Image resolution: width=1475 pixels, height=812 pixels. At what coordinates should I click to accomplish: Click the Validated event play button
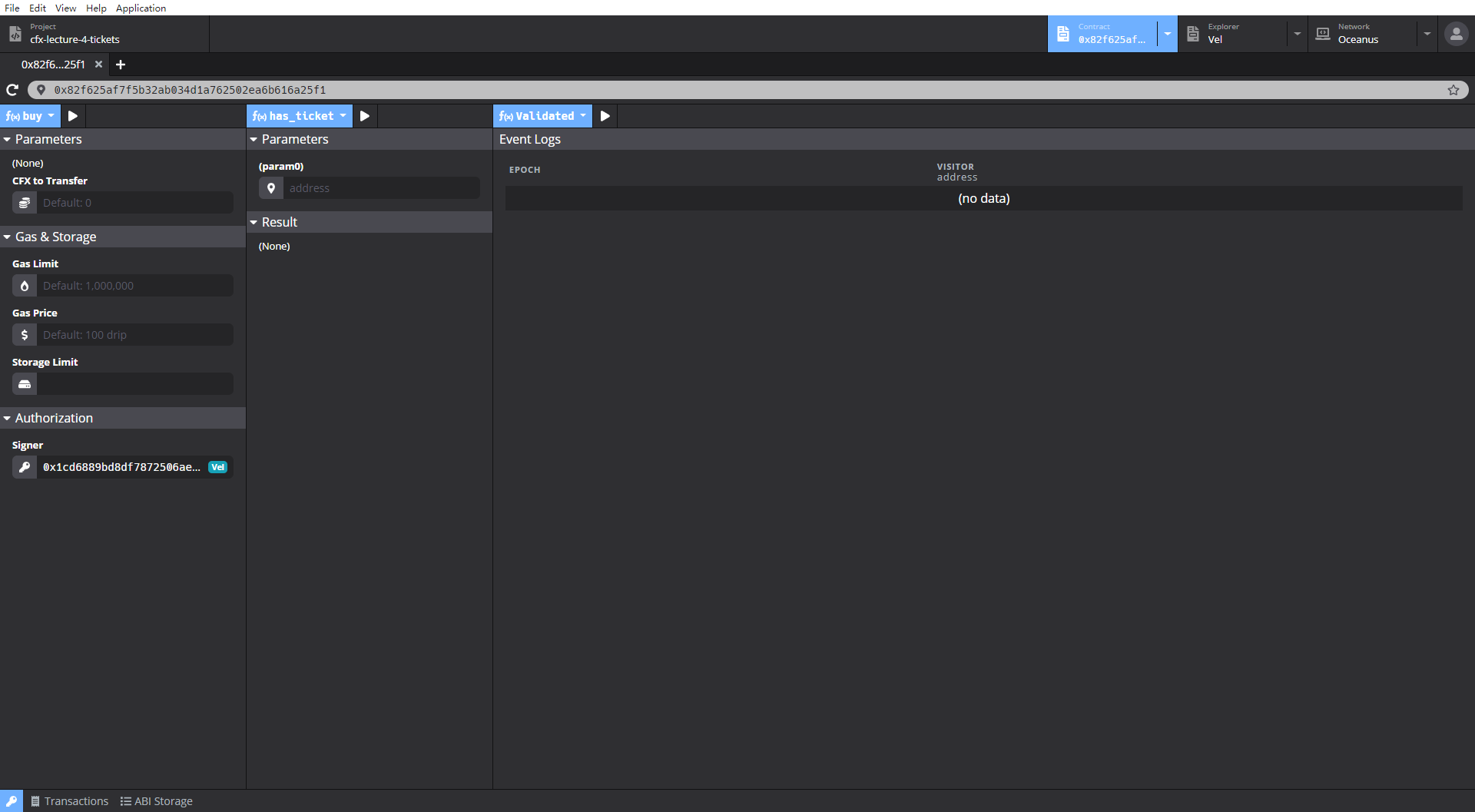(605, 116)
